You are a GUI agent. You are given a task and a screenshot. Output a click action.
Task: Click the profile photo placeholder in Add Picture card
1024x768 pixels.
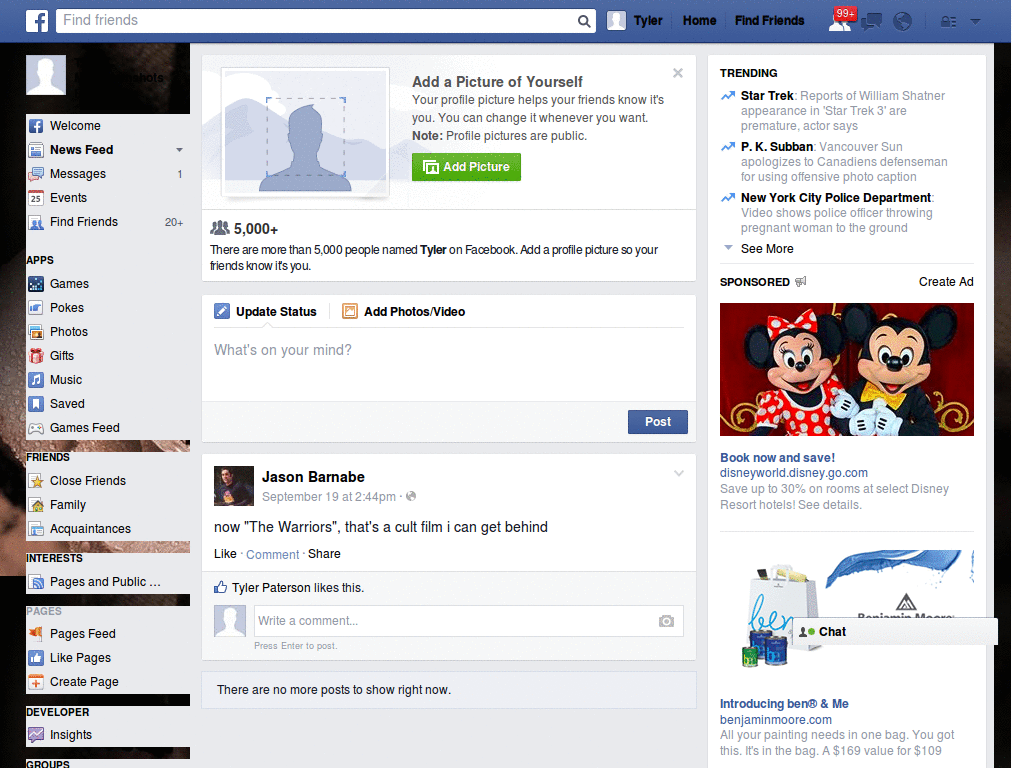coord(306,132)
